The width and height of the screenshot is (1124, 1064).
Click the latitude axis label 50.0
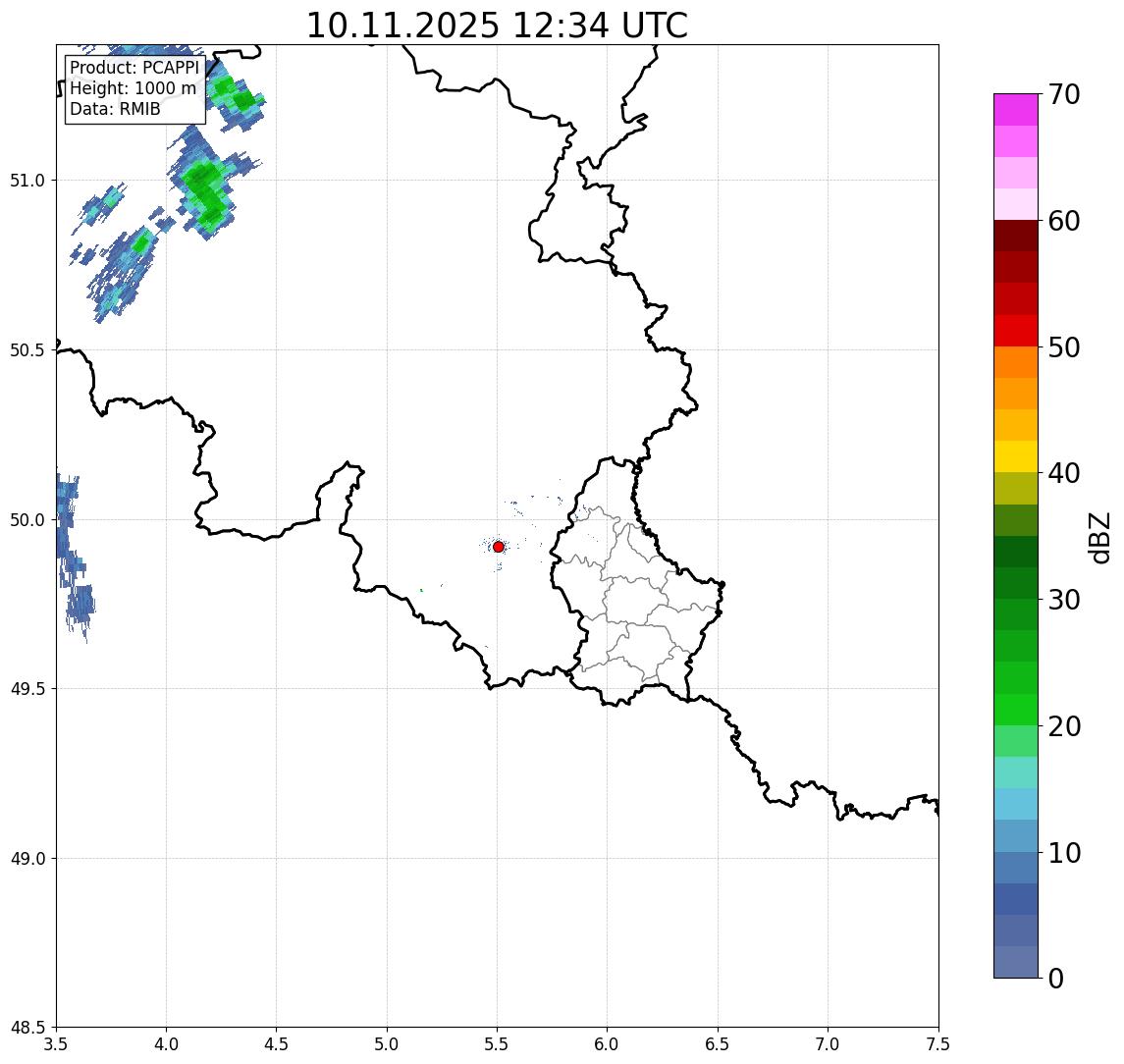click(x=27, y=520)
